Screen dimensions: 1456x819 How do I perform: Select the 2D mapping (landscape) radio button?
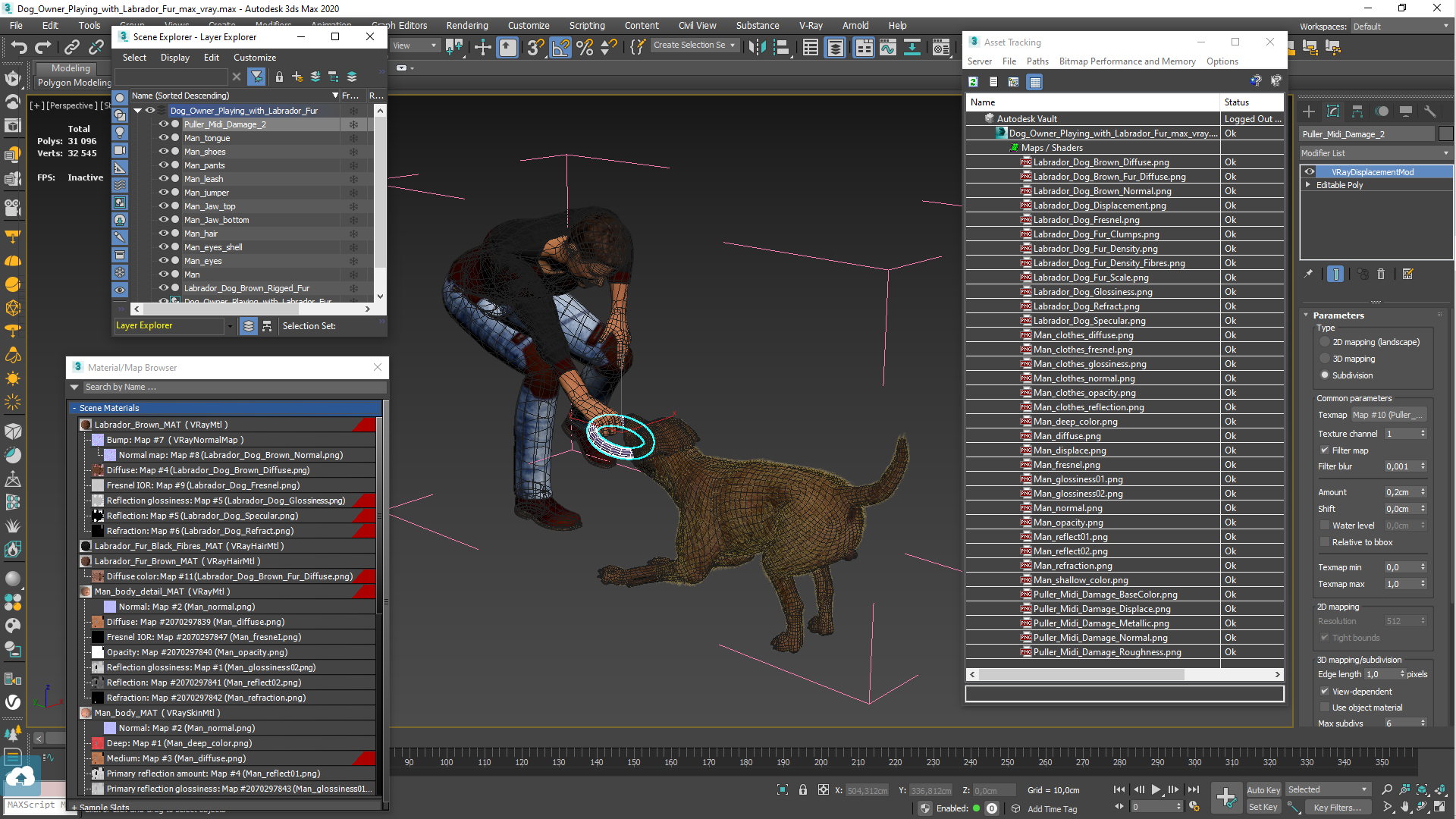[x=1325, y=342]
